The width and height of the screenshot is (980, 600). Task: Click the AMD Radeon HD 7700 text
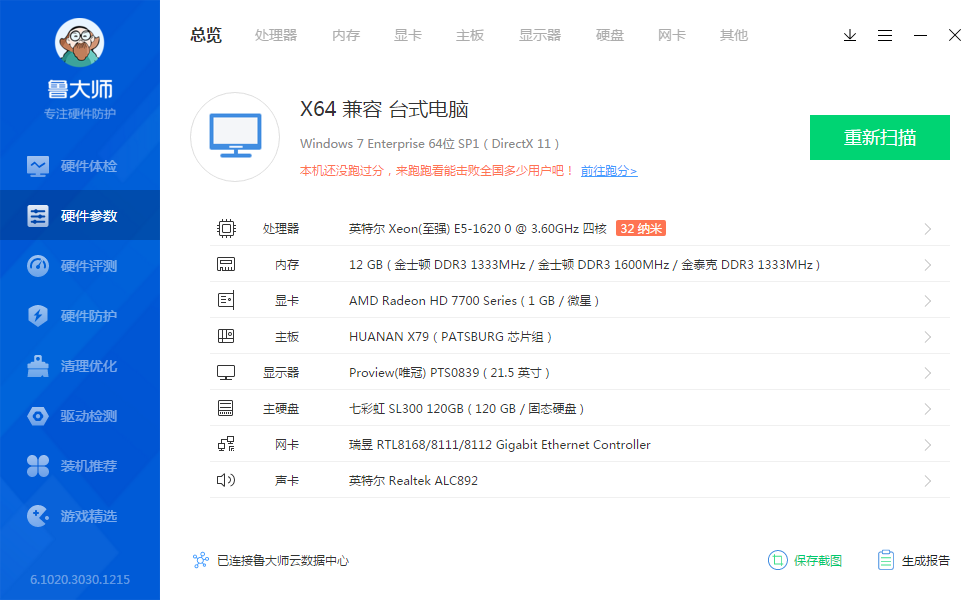tap(474, 301)
